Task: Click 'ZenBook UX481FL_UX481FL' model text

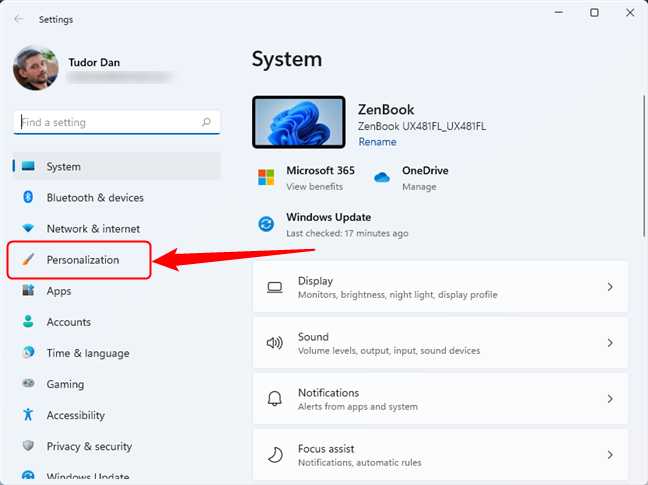Action: click(x=422, y=126)
